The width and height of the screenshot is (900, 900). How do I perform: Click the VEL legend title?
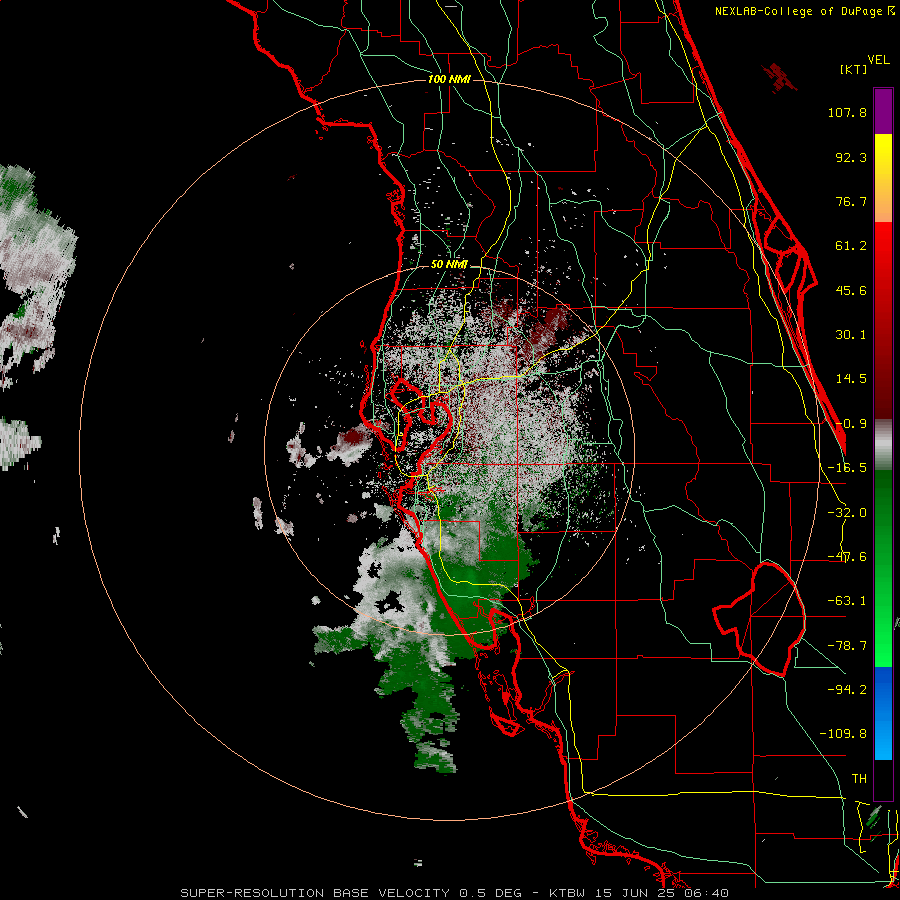coord(878,60)
